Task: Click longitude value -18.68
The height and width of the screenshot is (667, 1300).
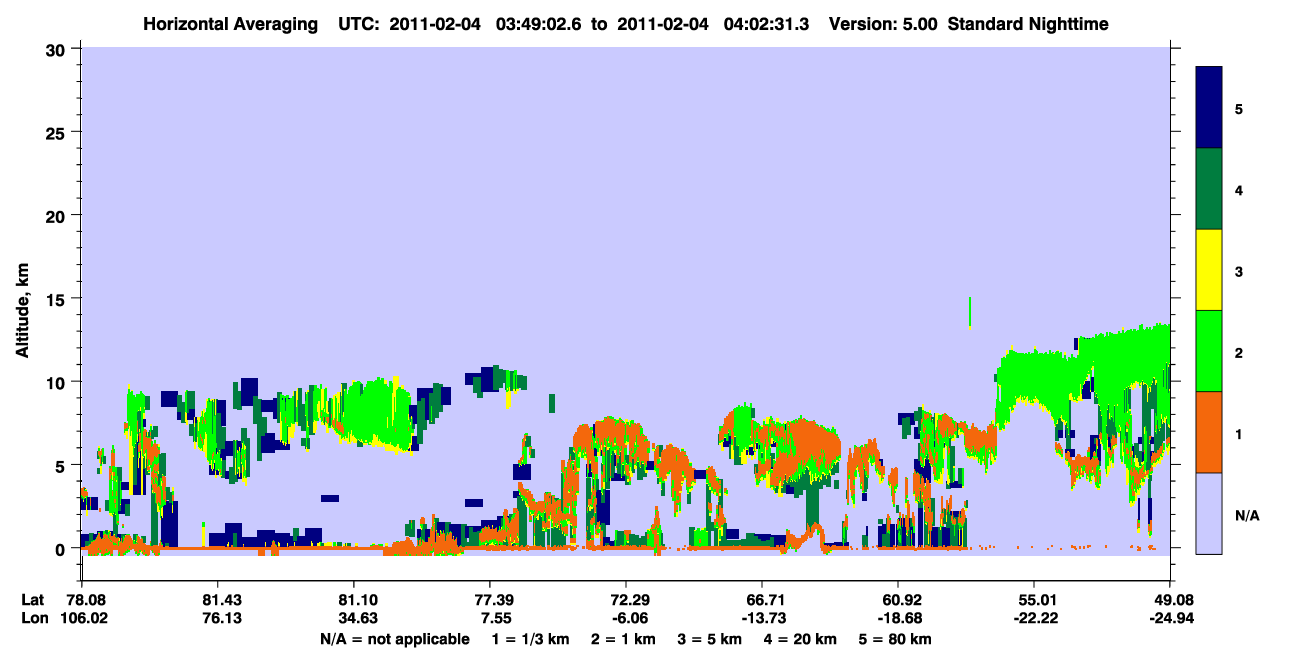Action: pyautogui.click(x=899, y=618)
